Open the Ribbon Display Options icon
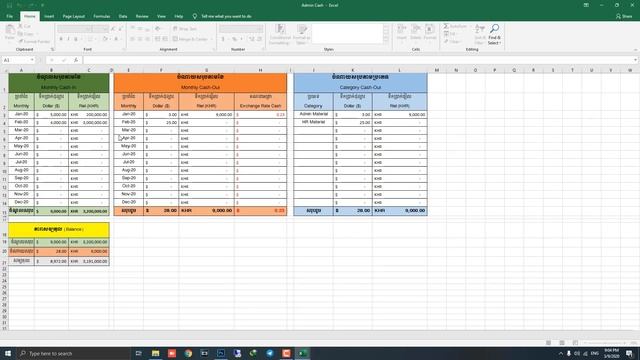 coord(586,5)
